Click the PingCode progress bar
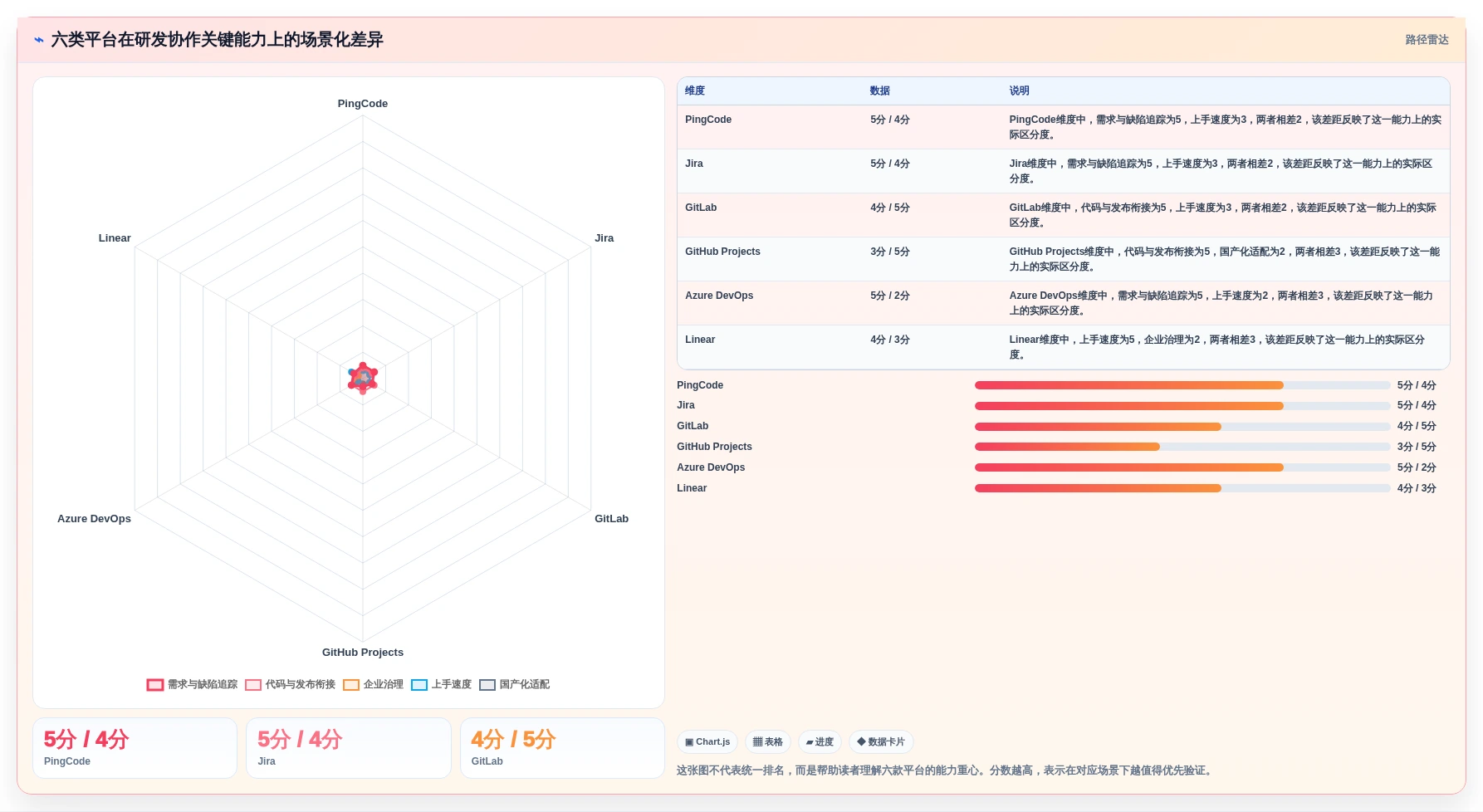The height and width of the screenshot is (812, 1483). [x=1182, y=385]
